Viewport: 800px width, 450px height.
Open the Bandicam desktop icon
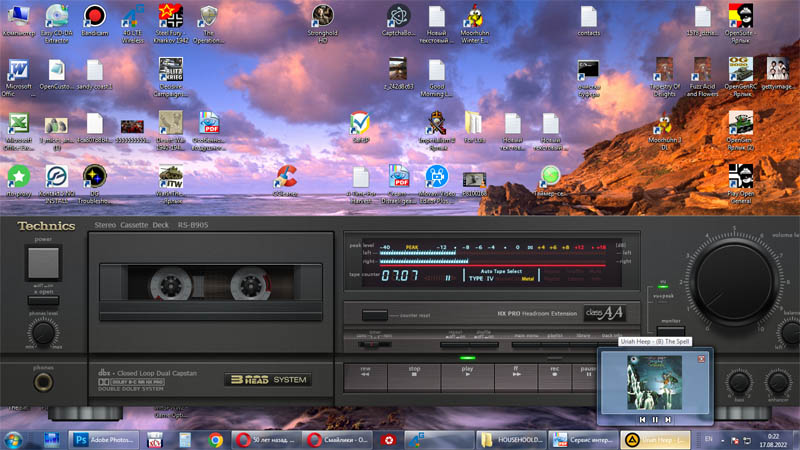94,20
